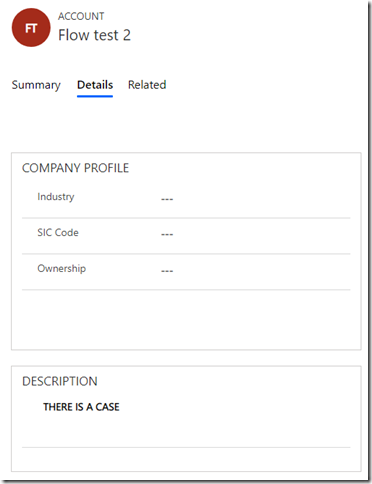Click the DESCRIPTION section header

click(x=60, y=381)
